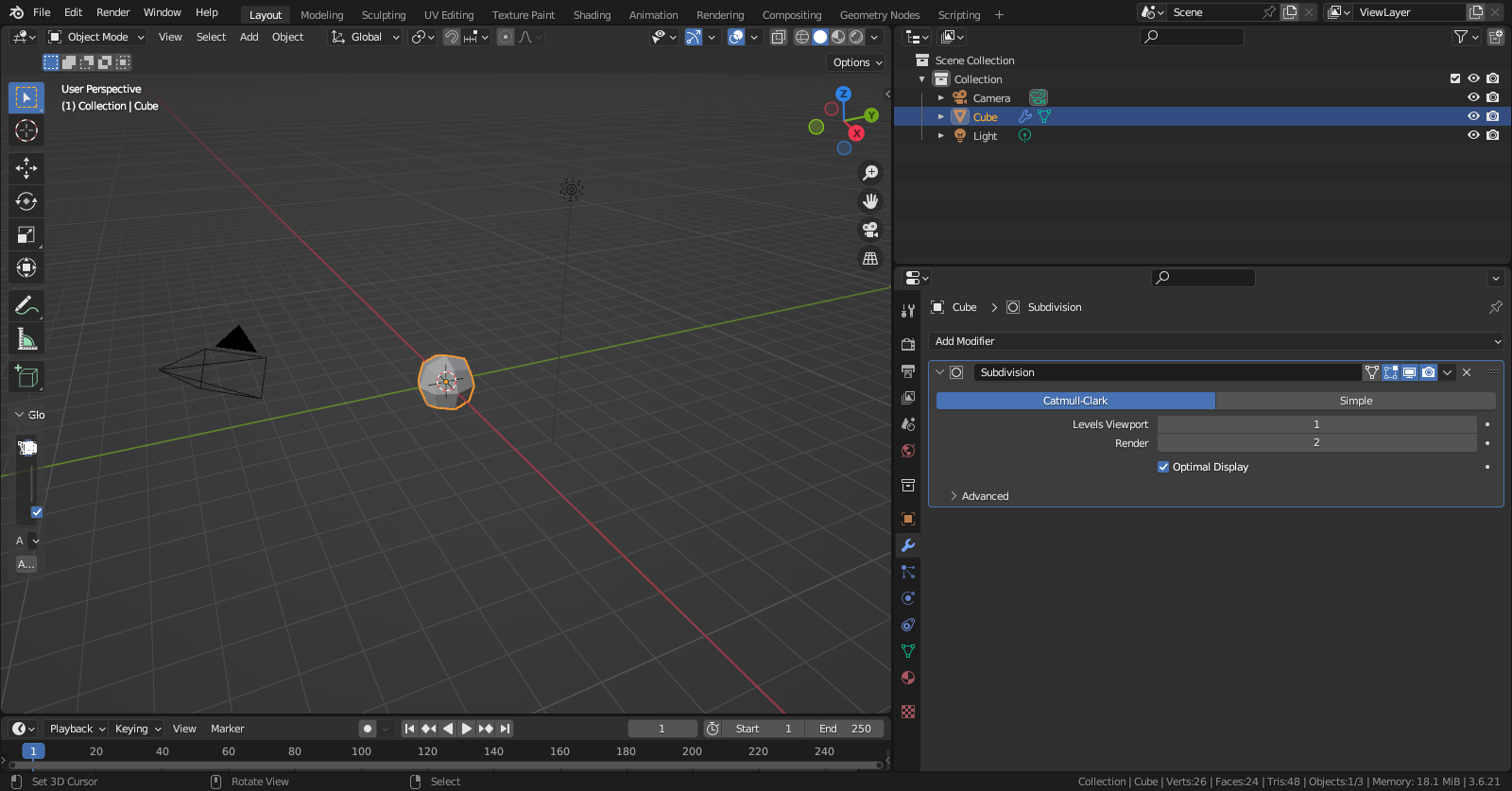The width and height of the screenshot is (1512, 791).
Task: Toggle modifier show in edit mode
Action: click(x=1390, y=372)
